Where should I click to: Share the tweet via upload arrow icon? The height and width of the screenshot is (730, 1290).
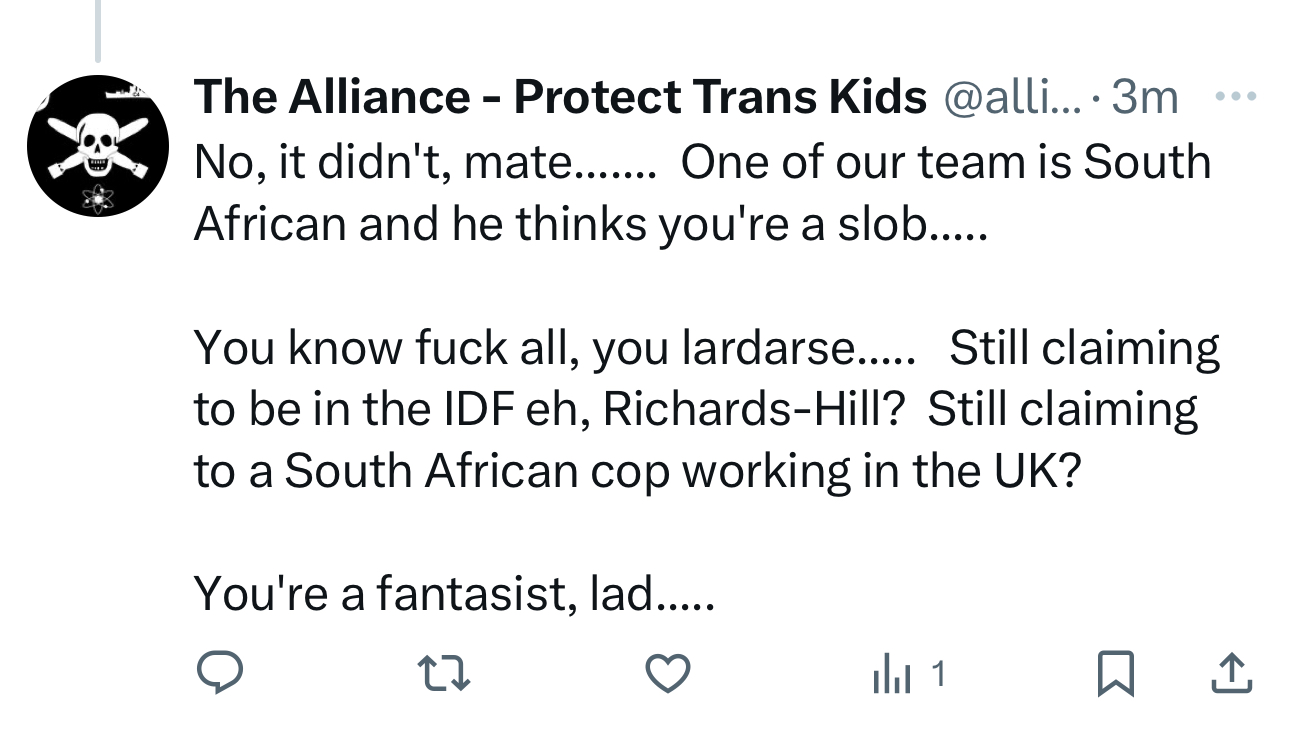click(1230, 675)
